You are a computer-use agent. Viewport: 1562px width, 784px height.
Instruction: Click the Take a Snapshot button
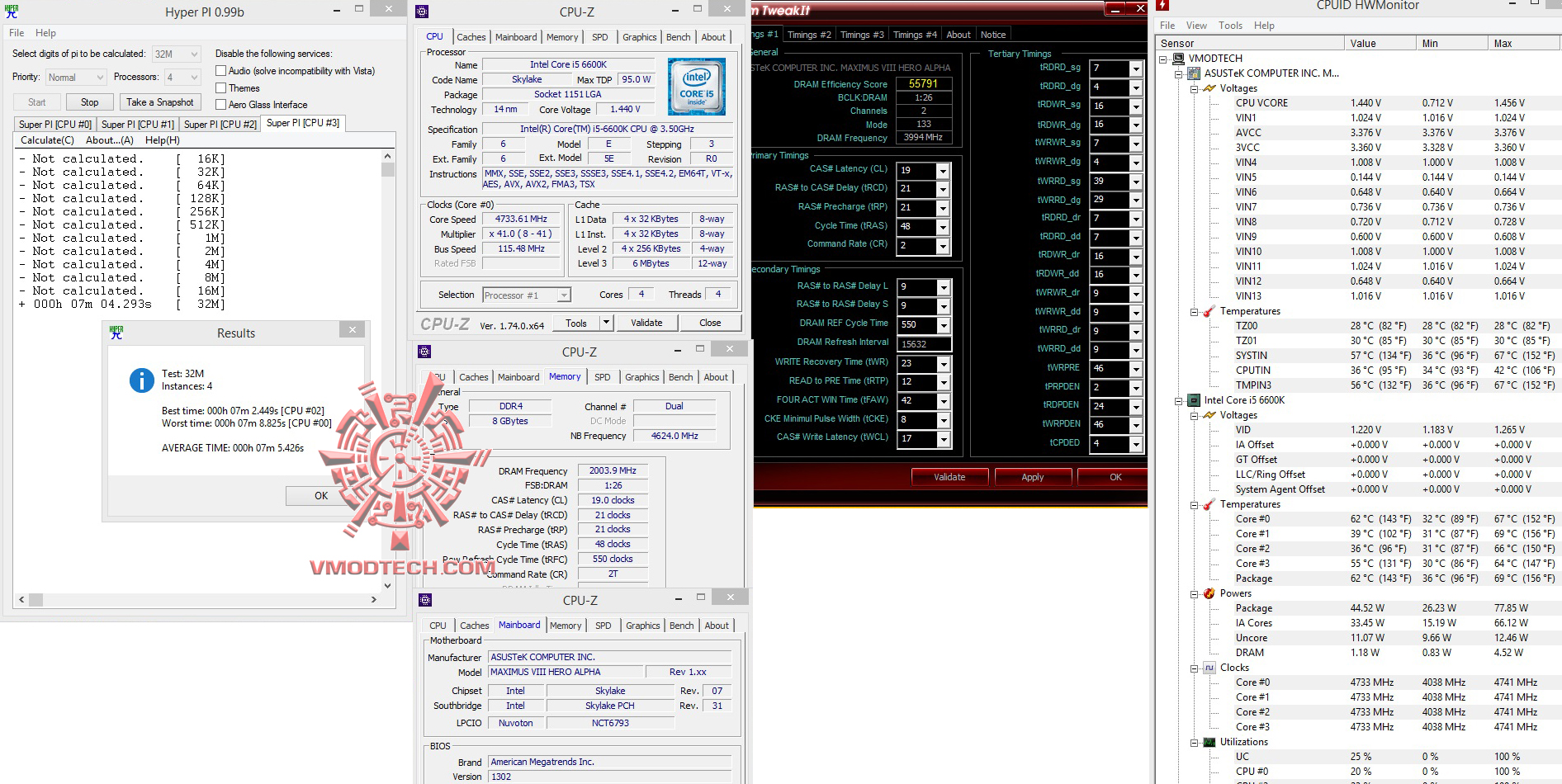(159, 102)
